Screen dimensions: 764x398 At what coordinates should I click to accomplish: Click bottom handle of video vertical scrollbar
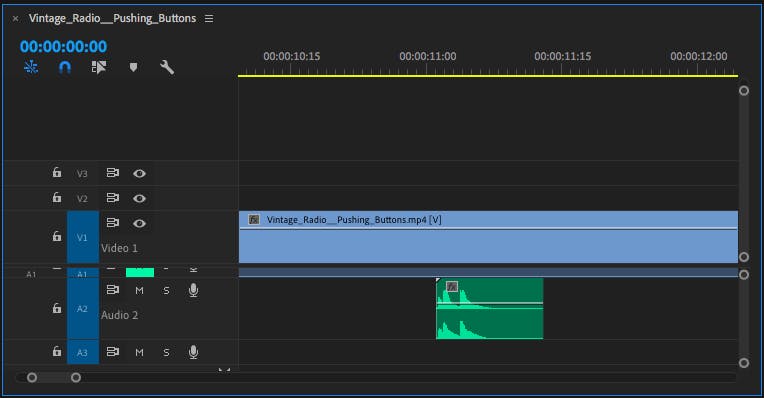pos(744,257)
